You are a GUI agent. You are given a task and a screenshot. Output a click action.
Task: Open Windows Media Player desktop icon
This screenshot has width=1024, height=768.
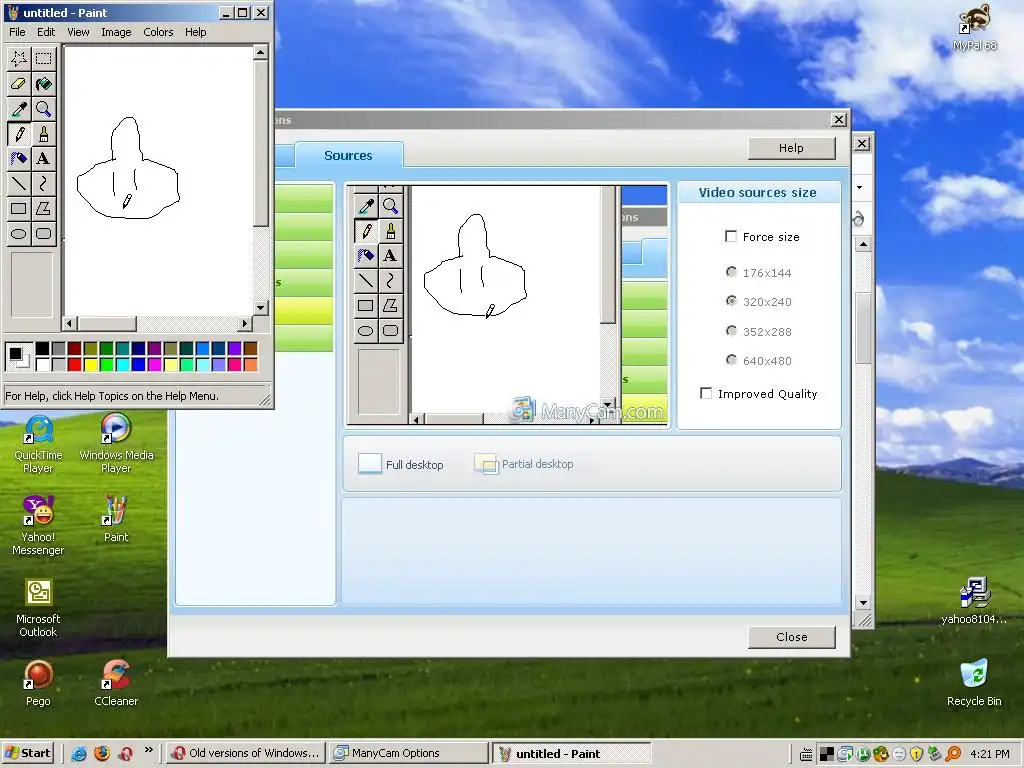click(116, 444)
